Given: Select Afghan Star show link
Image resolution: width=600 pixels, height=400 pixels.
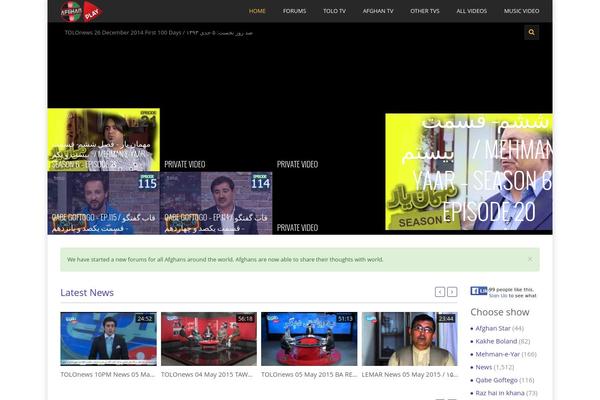Looking at the screenshot, I should [x=493, y=328].
